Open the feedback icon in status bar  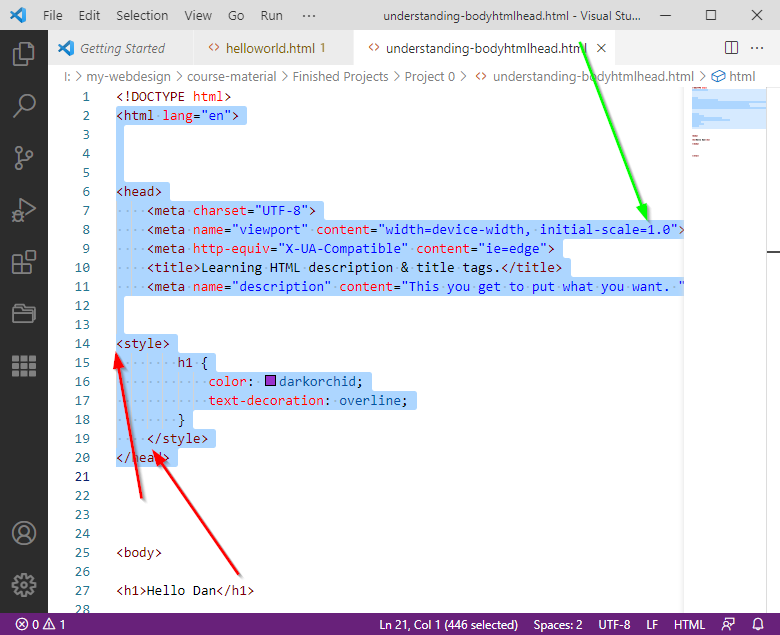[x=728, y=624]
